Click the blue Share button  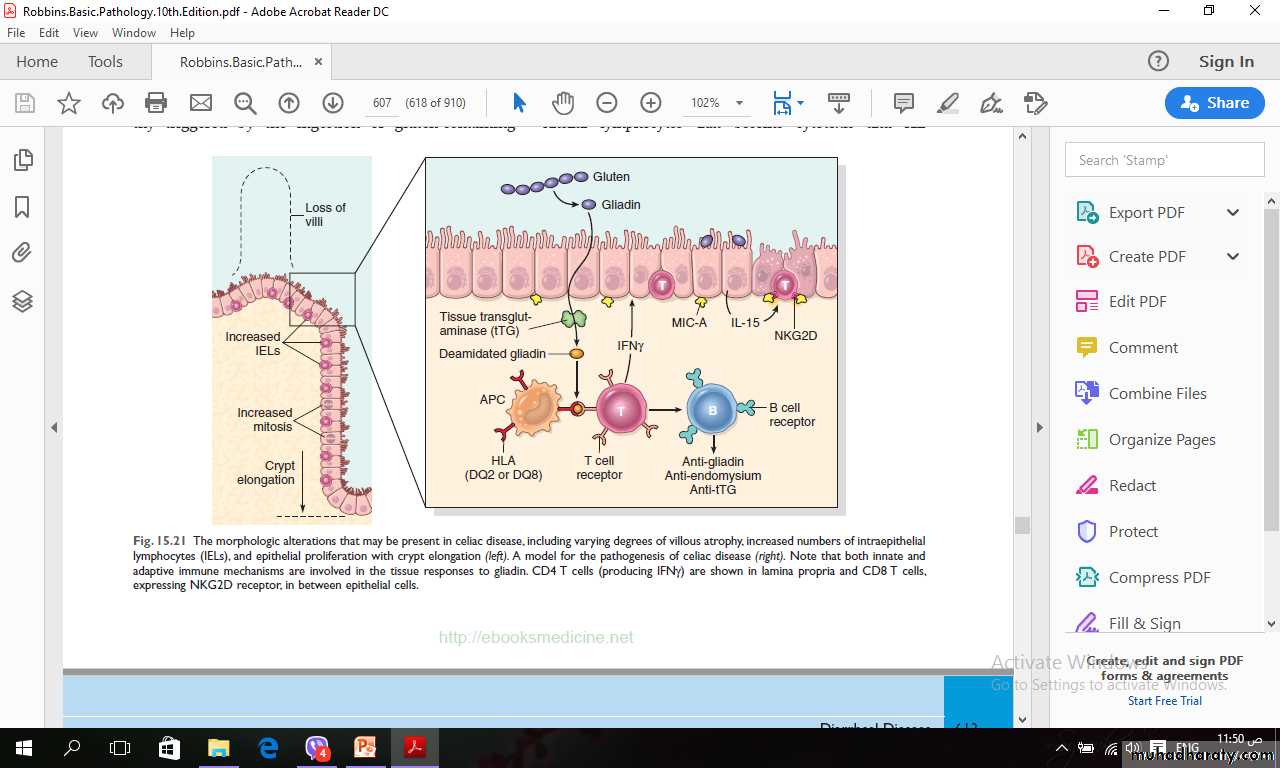pos(1214,103)
